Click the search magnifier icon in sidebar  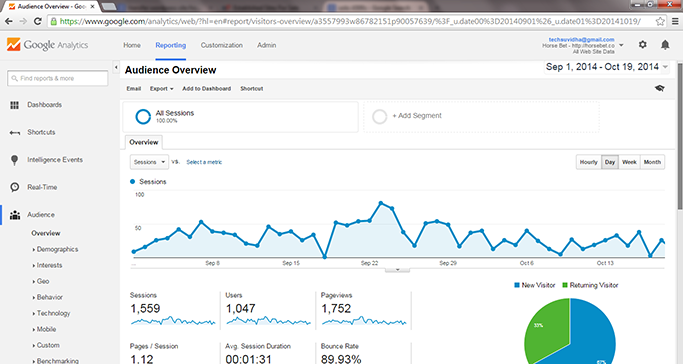tap(14, 78)
